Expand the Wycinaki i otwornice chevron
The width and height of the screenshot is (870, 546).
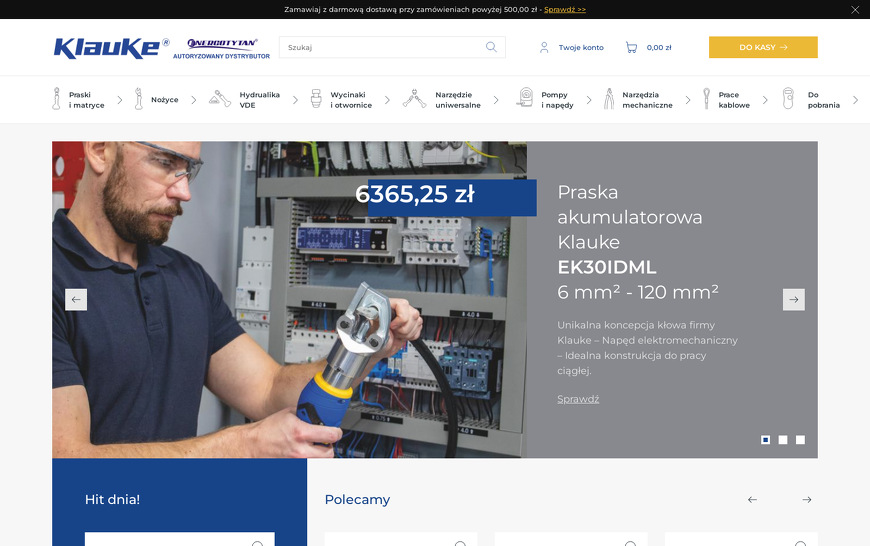387,100
